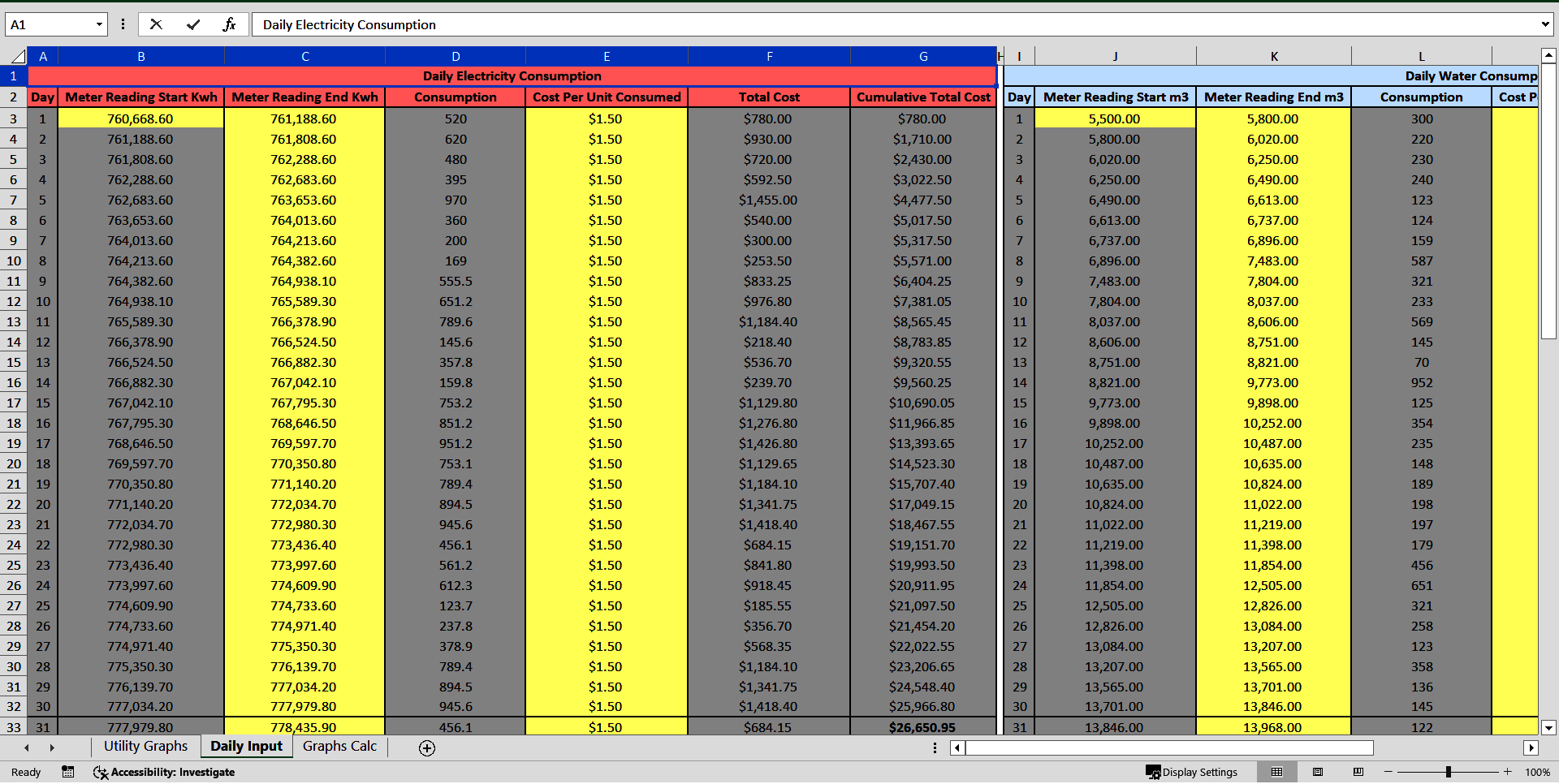The width and height of the screenshot is (1559, 784).
Task: Open the Insert Function fx dialog
Action: point(230,24)
